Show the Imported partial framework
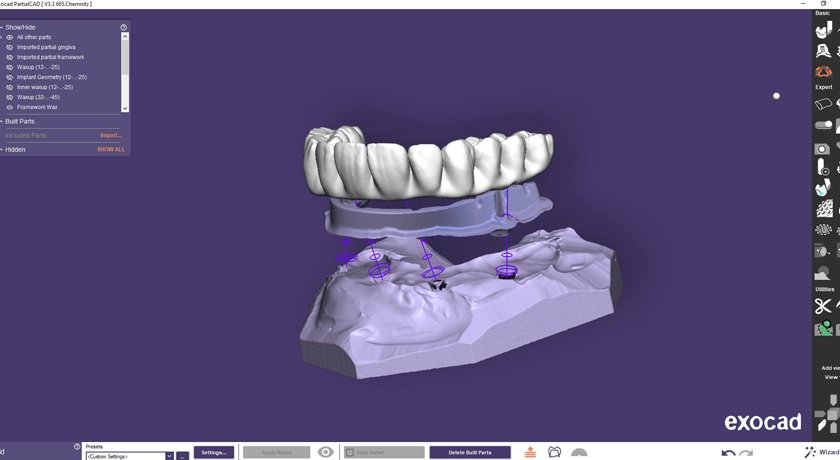This screenshot has height=460, width=840. point(10,57)
